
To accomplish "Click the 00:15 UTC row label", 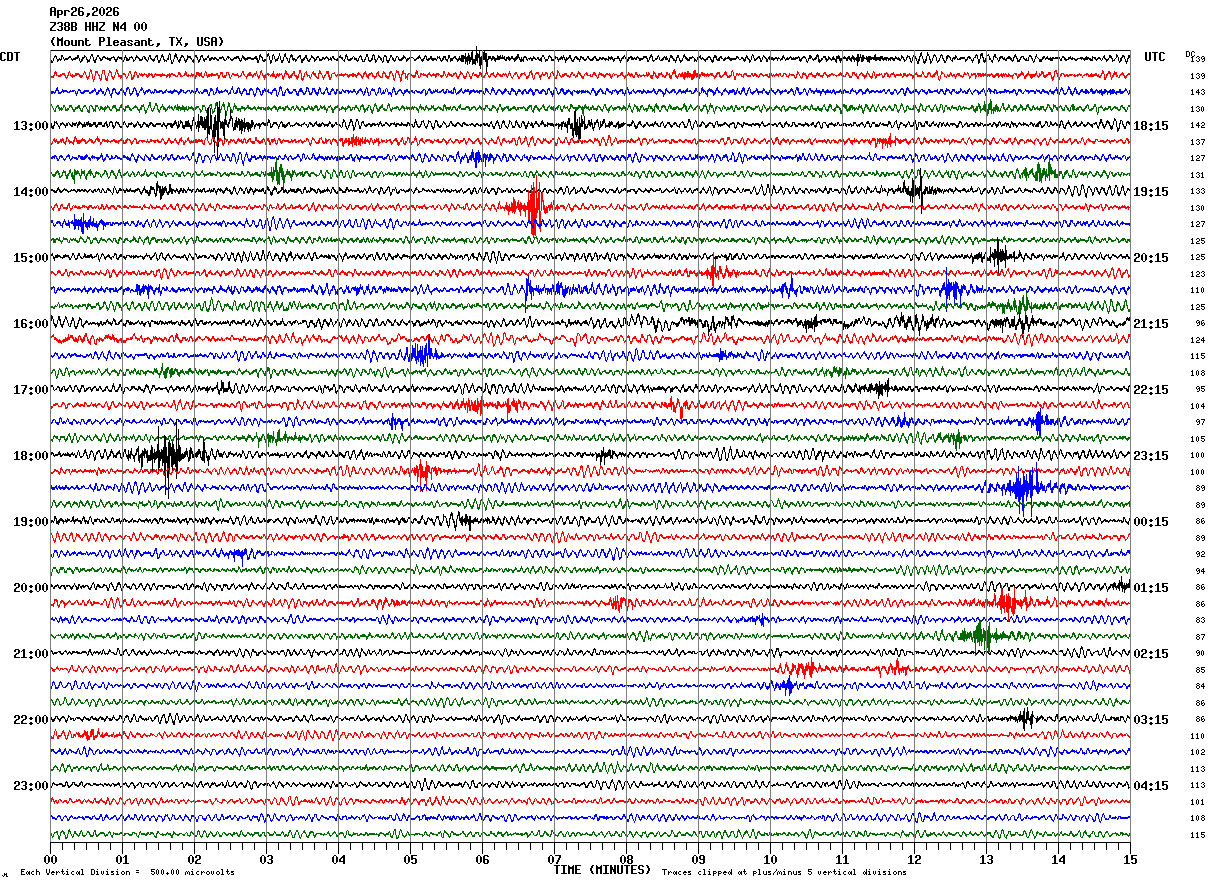I will click(x=1150, y=522).
